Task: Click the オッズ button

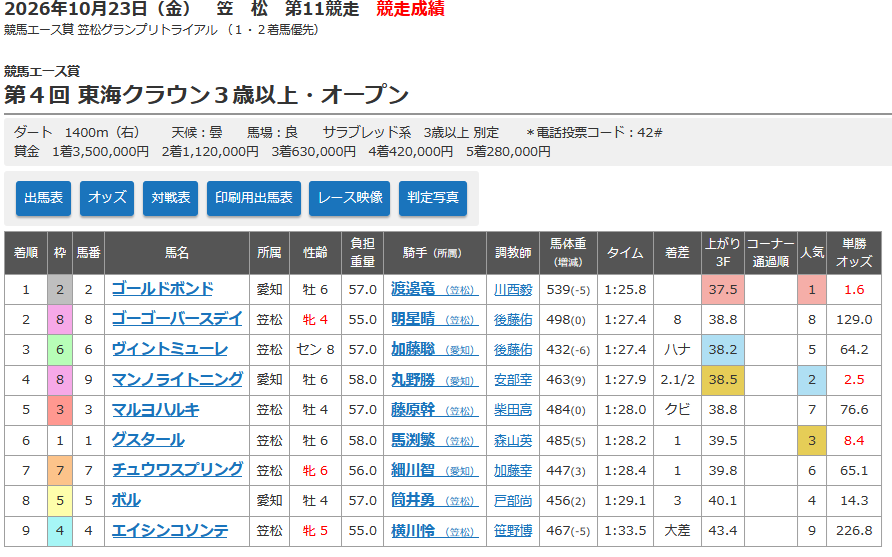Action: click(x=107, y=198)
